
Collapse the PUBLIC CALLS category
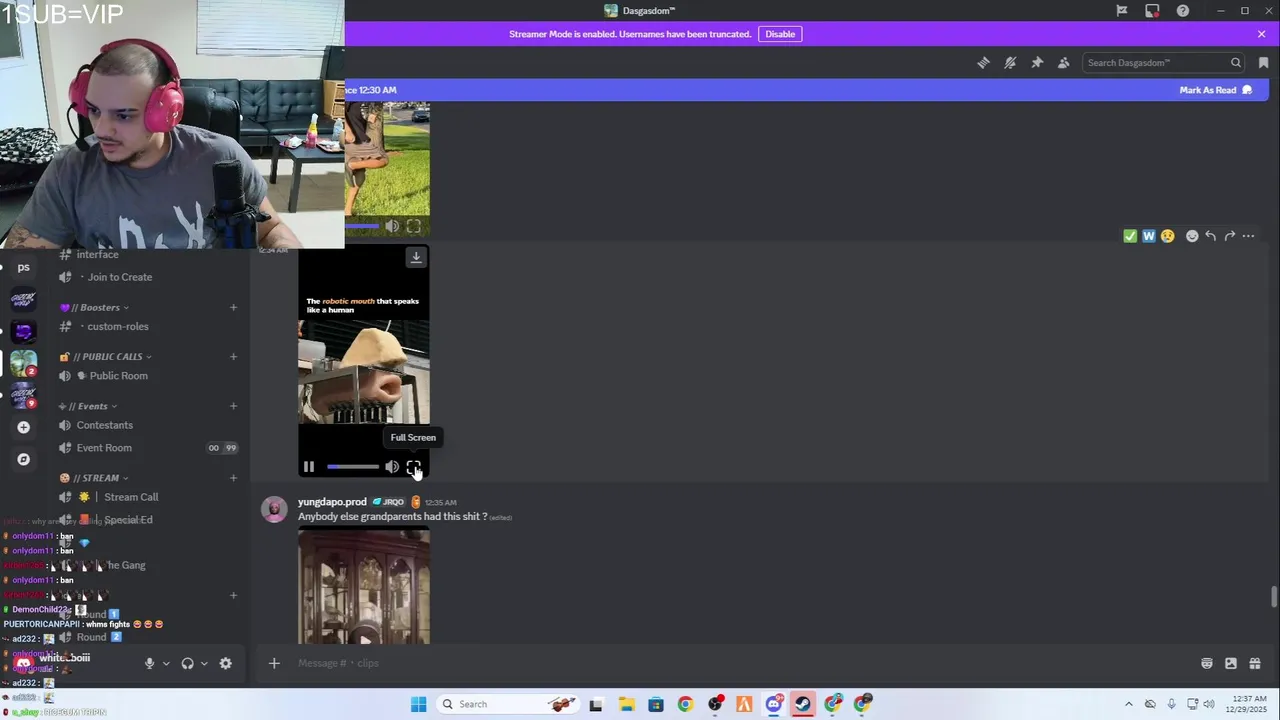(x=105, y=357)
